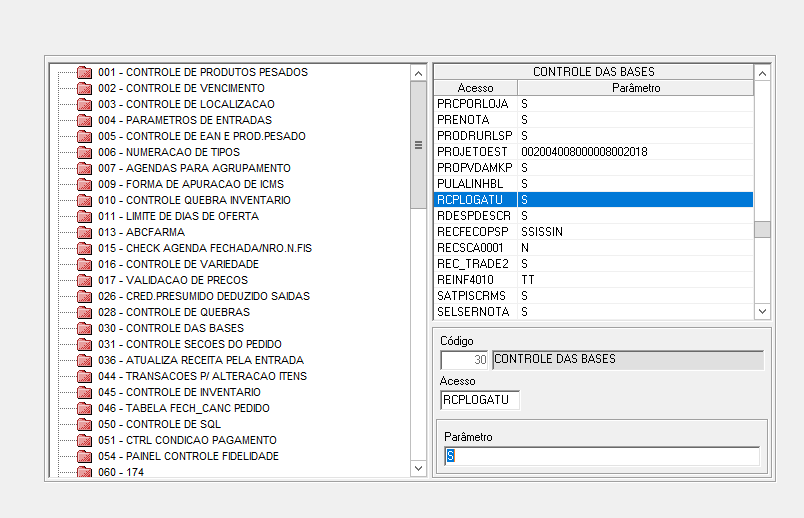Click parameter value 002004008000008002018

point(584,152)
